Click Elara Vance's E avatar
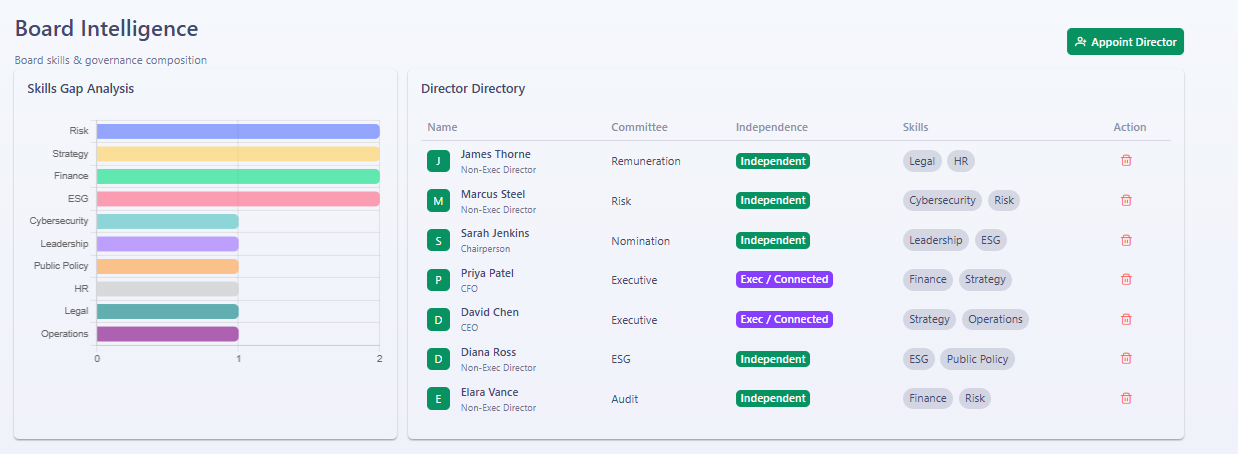 tap(438, 399)
